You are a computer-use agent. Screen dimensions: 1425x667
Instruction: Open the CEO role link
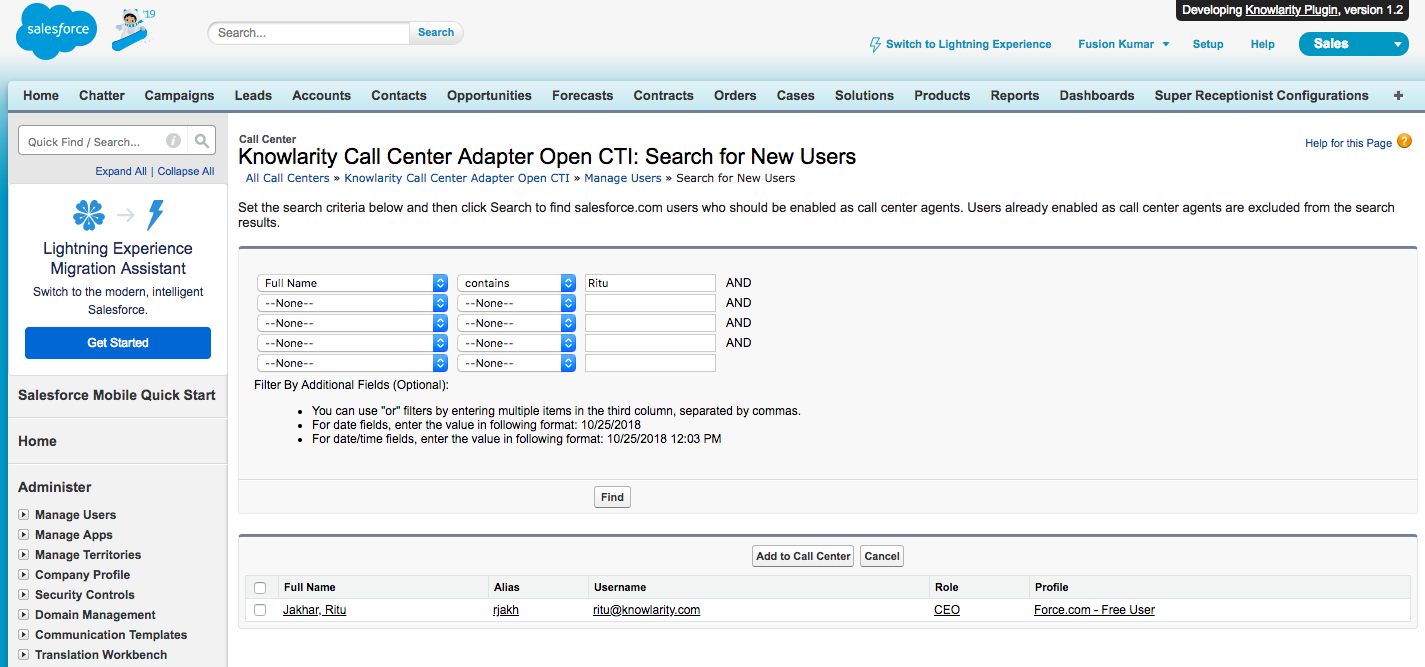[x=947, y=610]
